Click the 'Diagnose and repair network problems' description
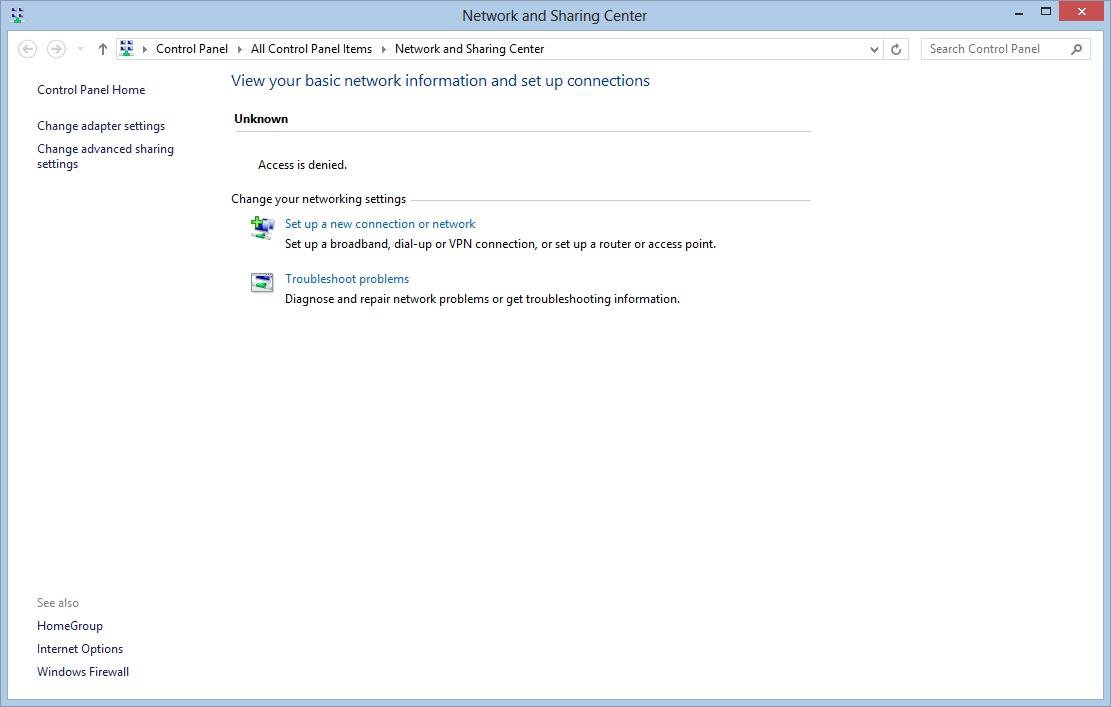 (482, 299)
